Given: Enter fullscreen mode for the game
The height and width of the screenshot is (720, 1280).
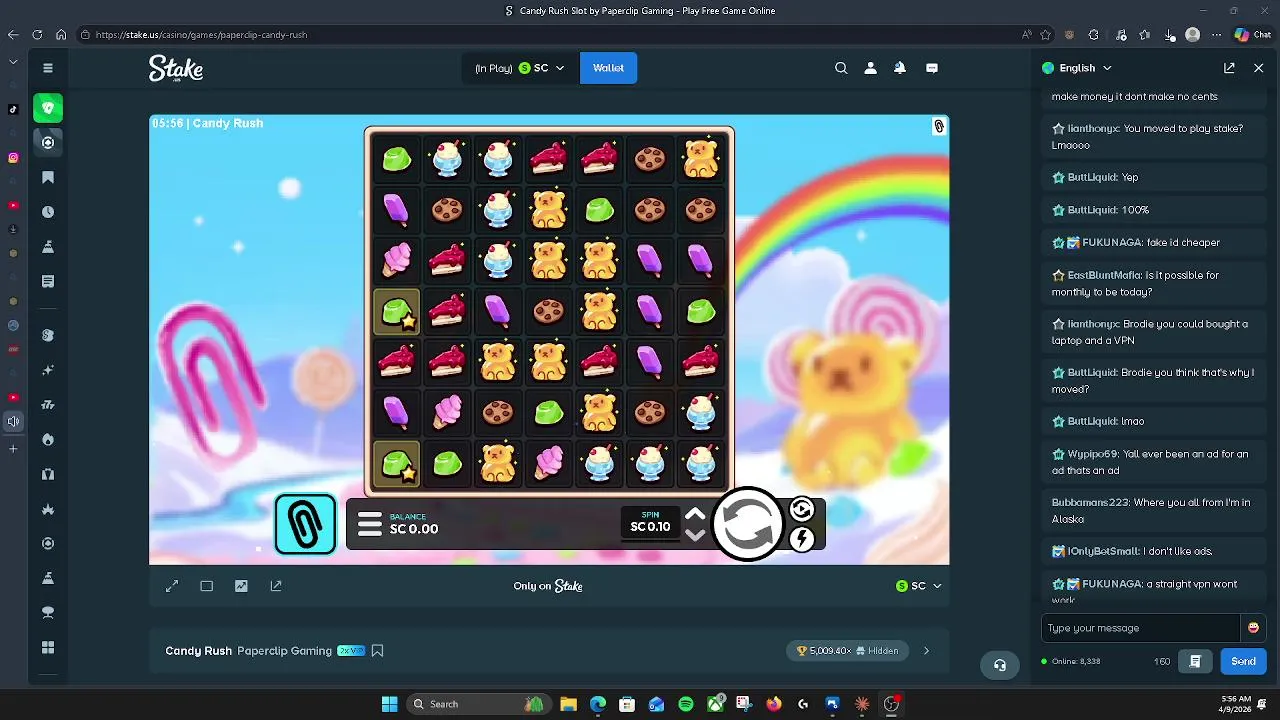Looking at the screenshot, I should click(172, 586).
